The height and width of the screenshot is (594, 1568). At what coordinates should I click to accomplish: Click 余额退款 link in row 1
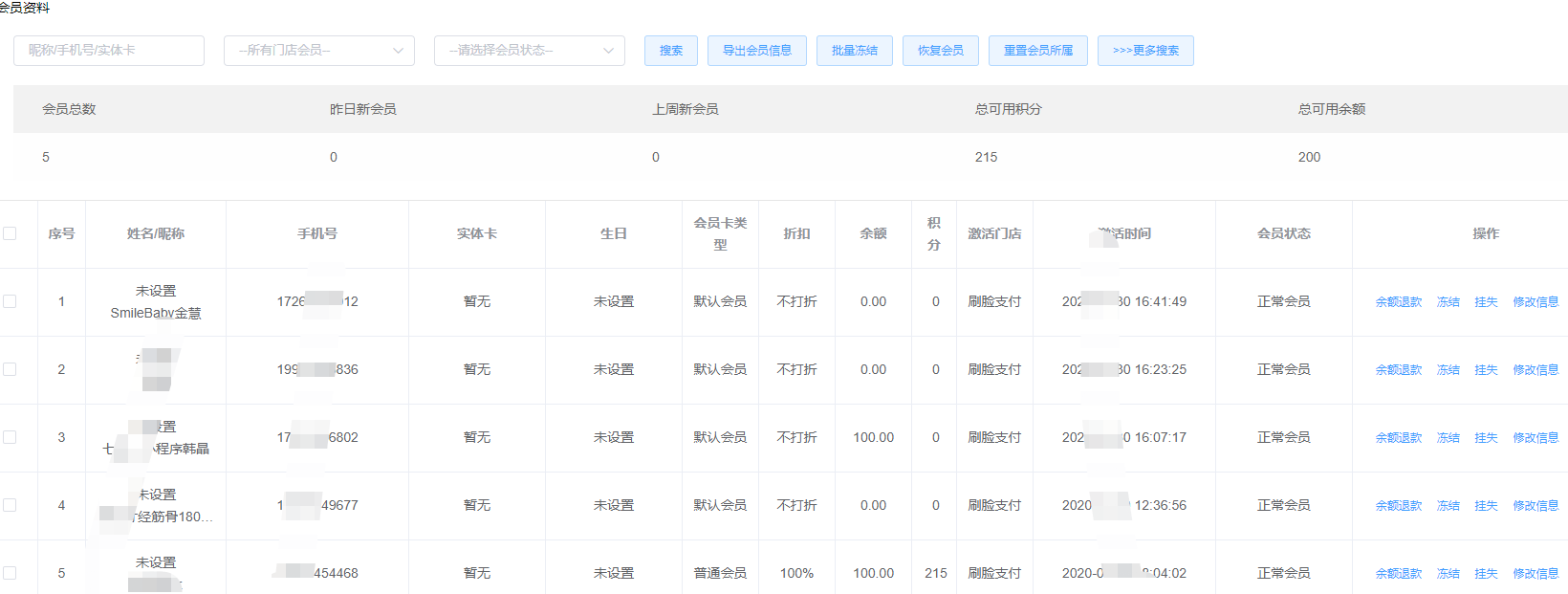(1398, 302)
